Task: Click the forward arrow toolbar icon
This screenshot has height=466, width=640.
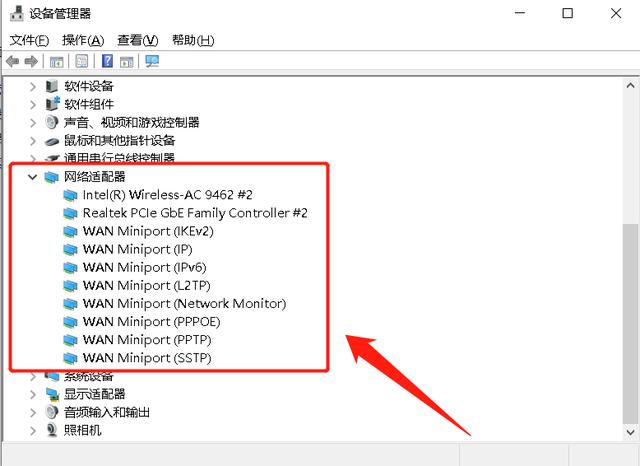Action: pos(31,62)
